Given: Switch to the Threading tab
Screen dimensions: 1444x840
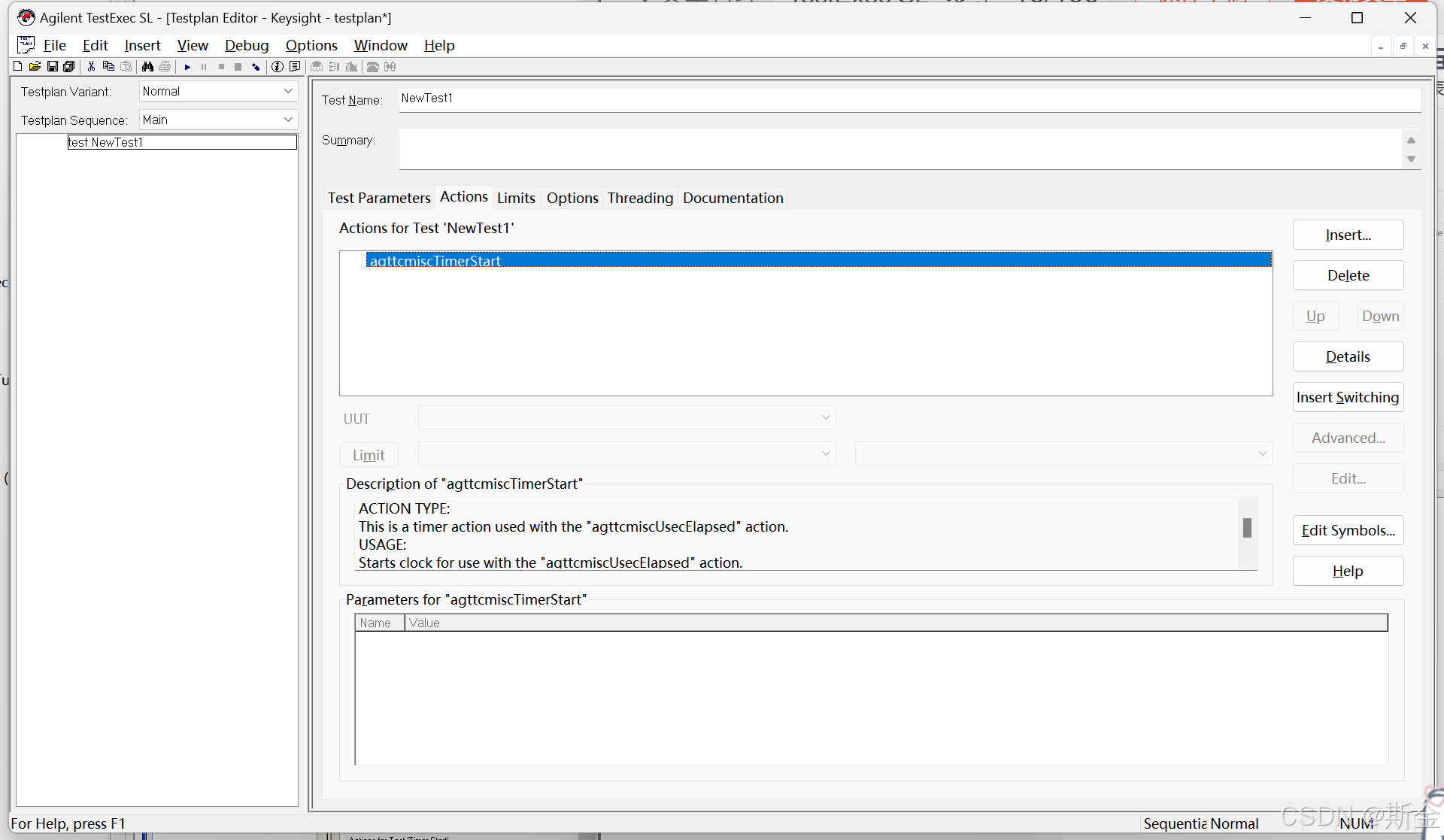Looking at the screenshot, I should [x=640, y=198].
